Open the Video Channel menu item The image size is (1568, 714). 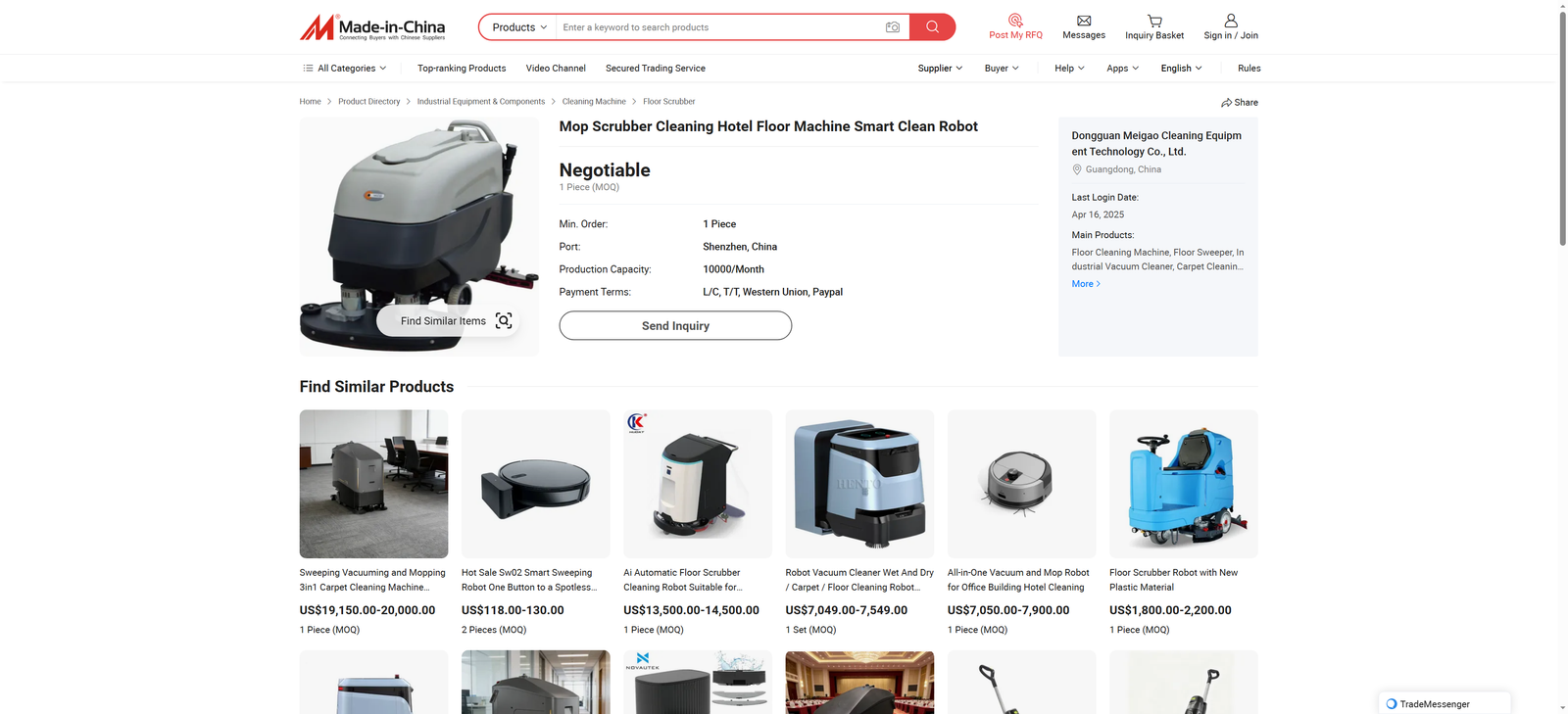[556, 69]
